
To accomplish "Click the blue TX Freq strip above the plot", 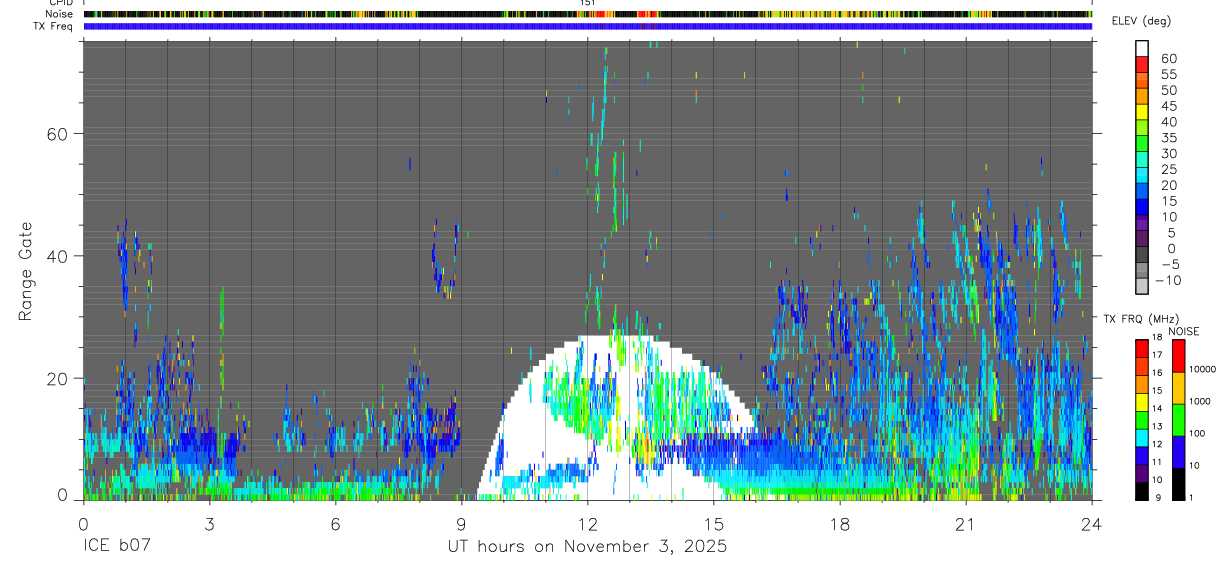I will click(x=587, y=26).
